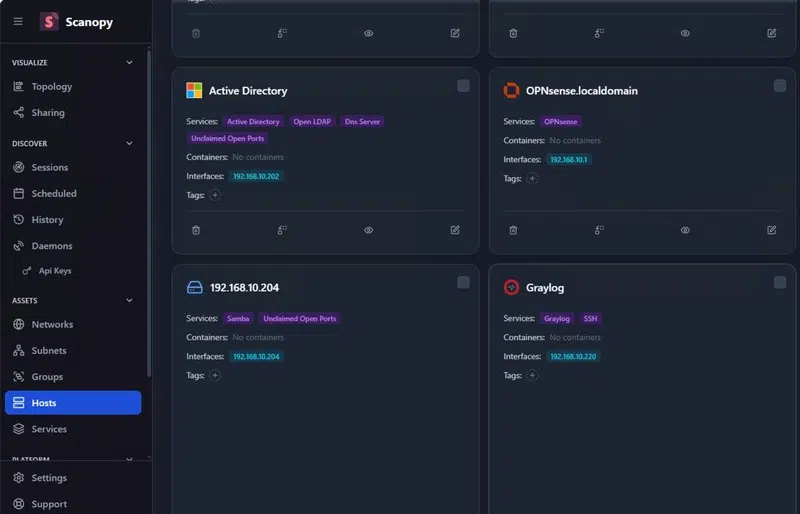The height and width of the screenshot is (514, 800).
Task: Delete the Active Directory host
Action: [x=196, y=230]
